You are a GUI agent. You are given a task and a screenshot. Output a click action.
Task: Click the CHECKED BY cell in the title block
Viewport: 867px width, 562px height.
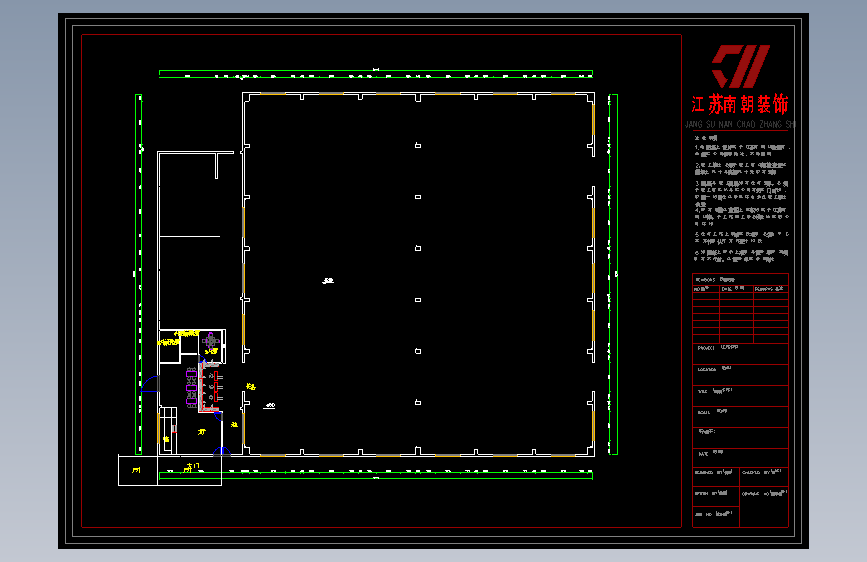tap(764, 475)
